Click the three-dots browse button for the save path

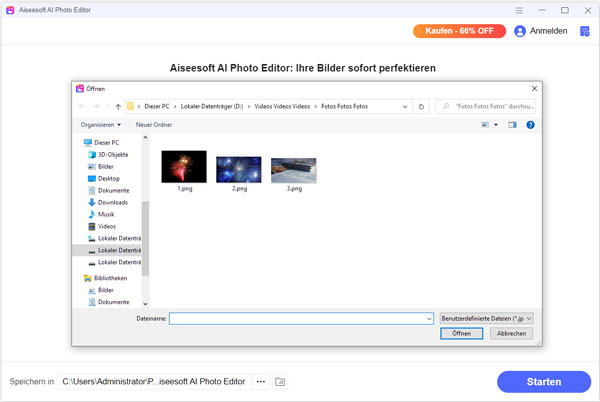click(x=261, y=382)
